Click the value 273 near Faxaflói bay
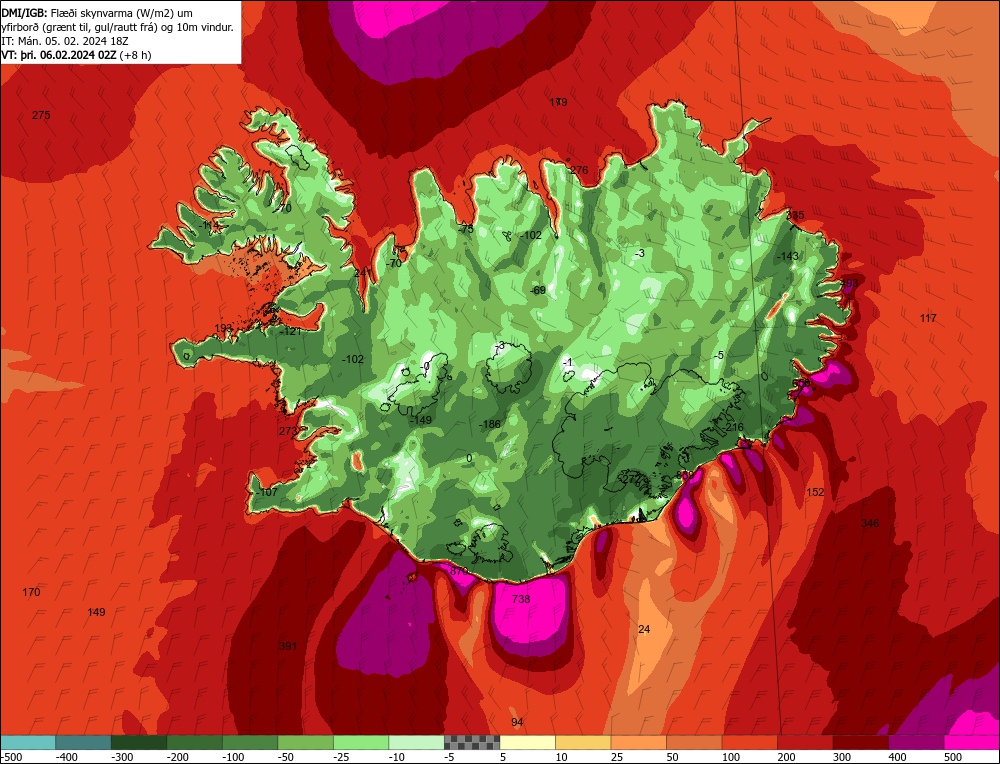Viewport: 1000px width, 764px height. pos(288,431)
